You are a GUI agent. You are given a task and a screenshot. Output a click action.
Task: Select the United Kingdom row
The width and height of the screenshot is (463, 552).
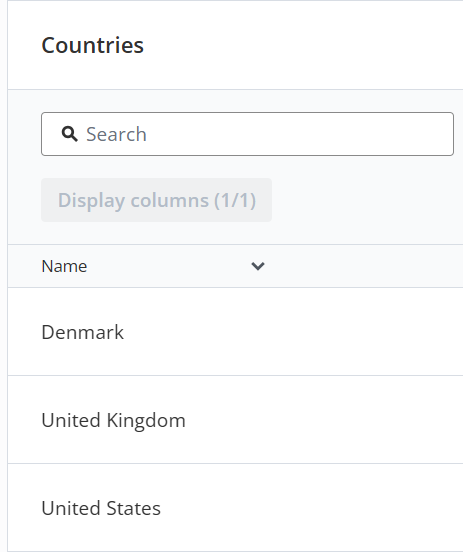tap(235, 420)
